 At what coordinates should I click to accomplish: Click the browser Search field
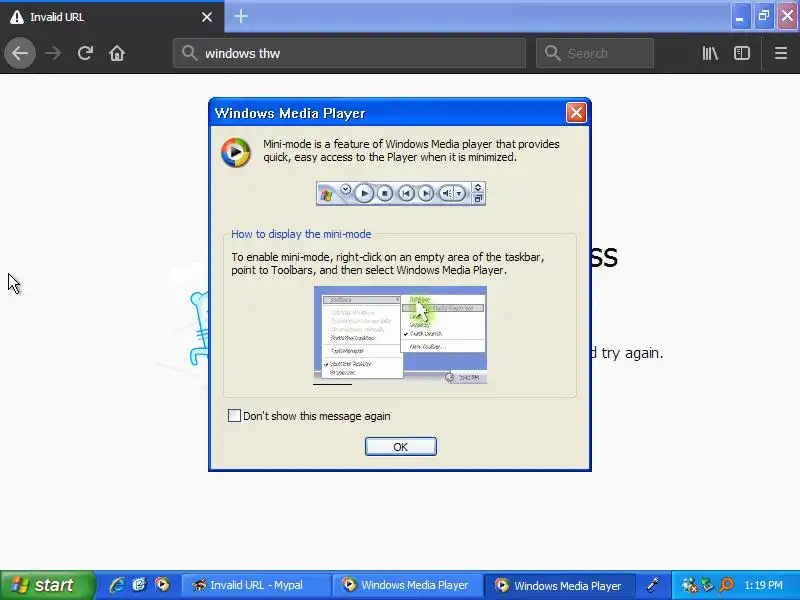tap(595, 53)
